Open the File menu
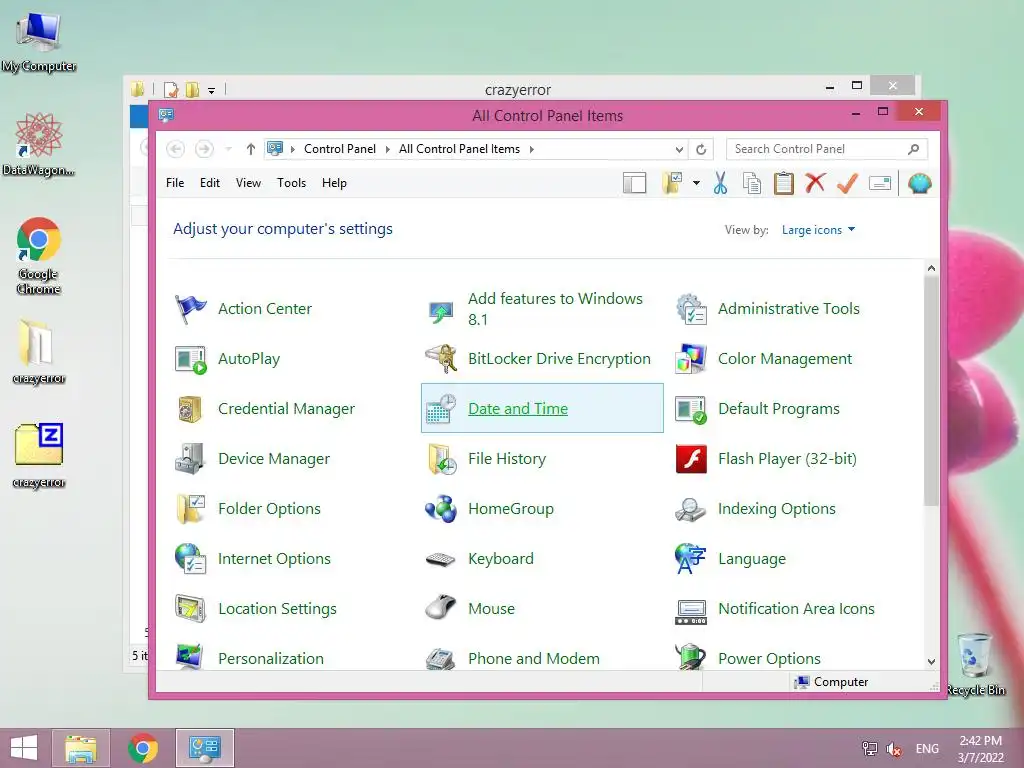 click(175, 184)
